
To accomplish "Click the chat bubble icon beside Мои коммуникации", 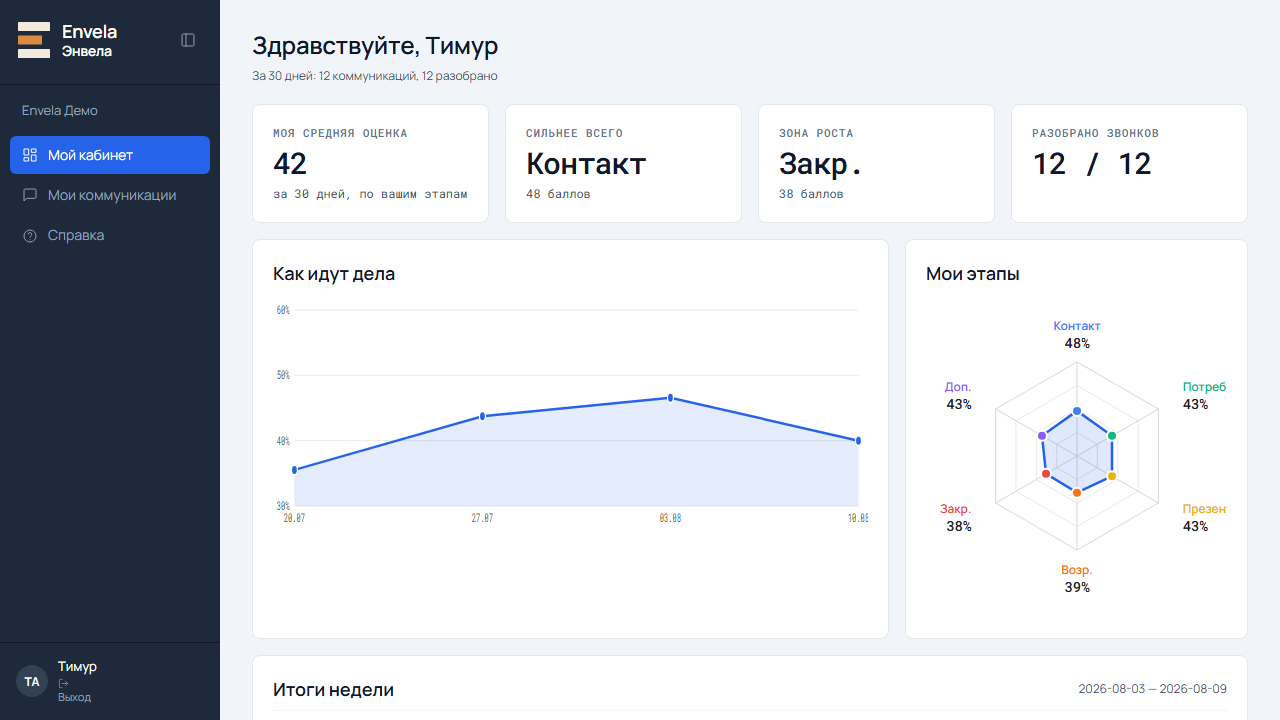I will pos(30,195).
